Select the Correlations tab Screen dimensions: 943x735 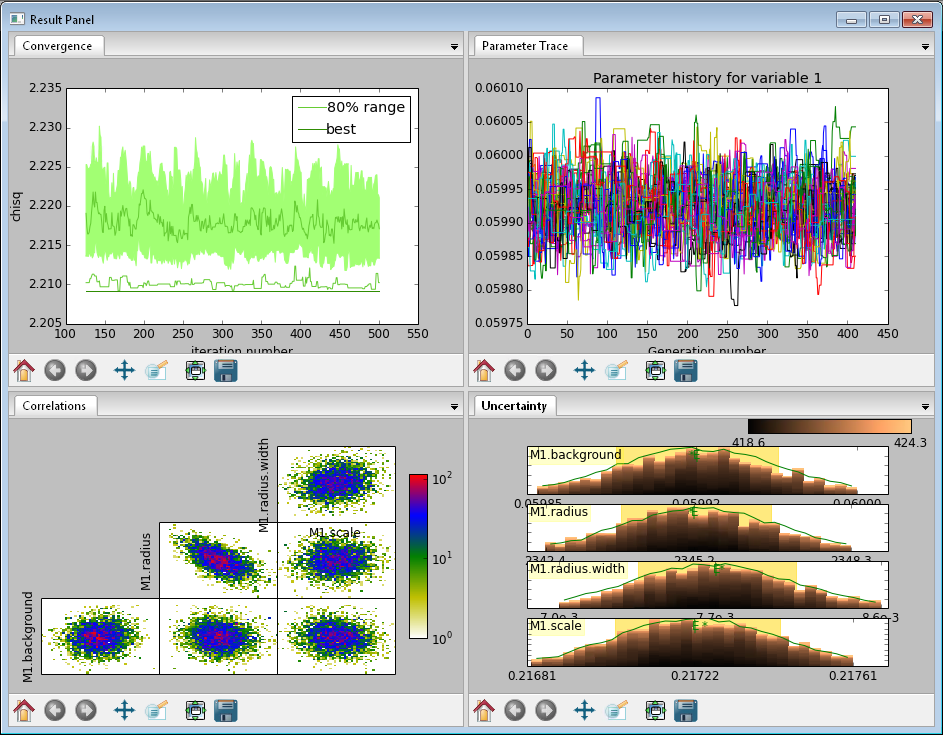55,406
